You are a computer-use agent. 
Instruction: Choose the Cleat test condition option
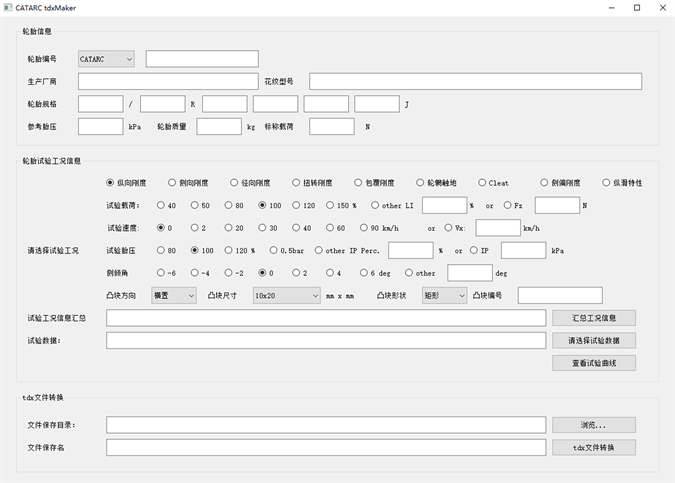(x=482, y=183)
